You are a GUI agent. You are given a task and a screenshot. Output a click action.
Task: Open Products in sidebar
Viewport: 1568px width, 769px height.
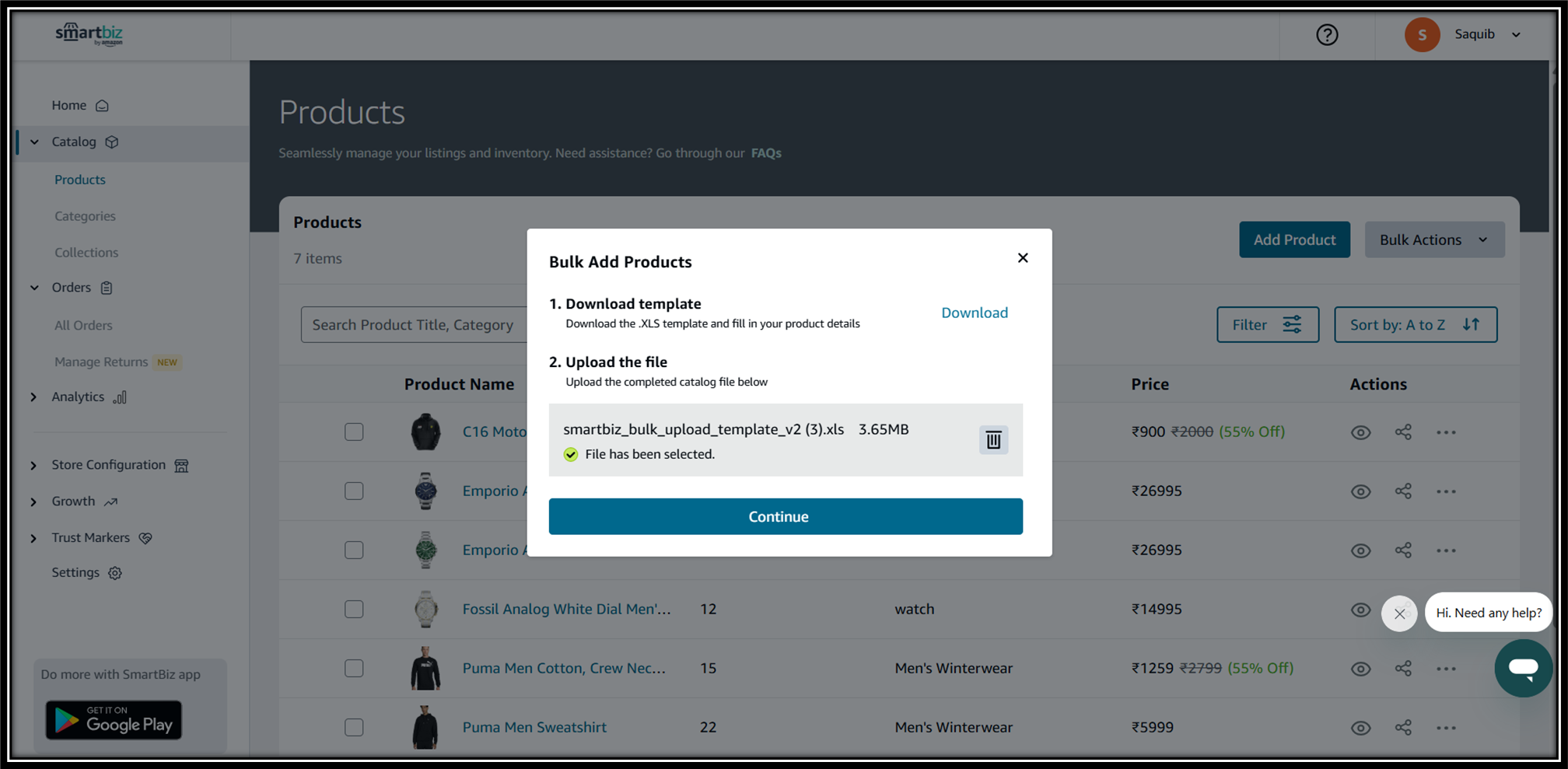80,180
